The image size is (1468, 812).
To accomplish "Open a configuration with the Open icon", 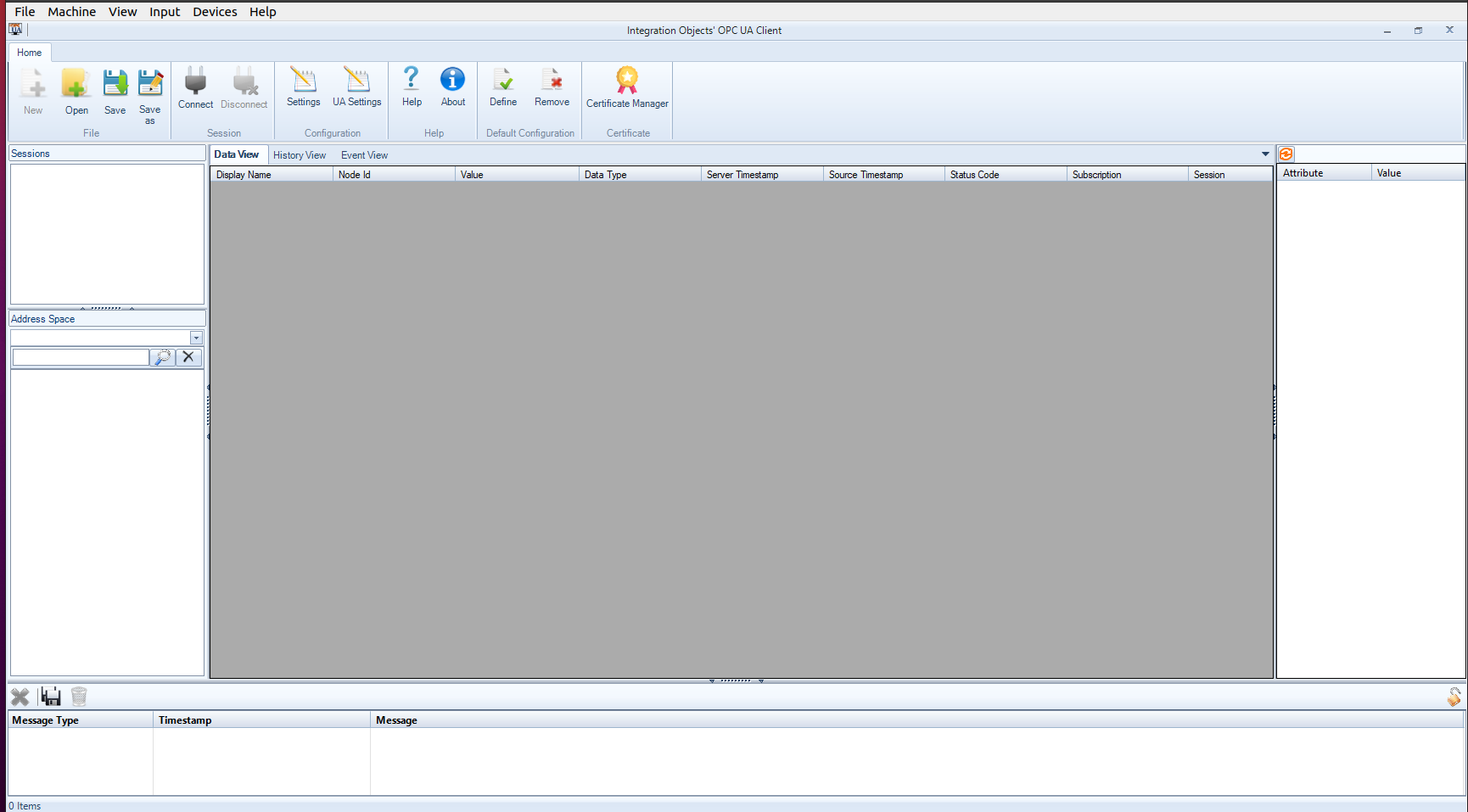I will tap(76, 84).
